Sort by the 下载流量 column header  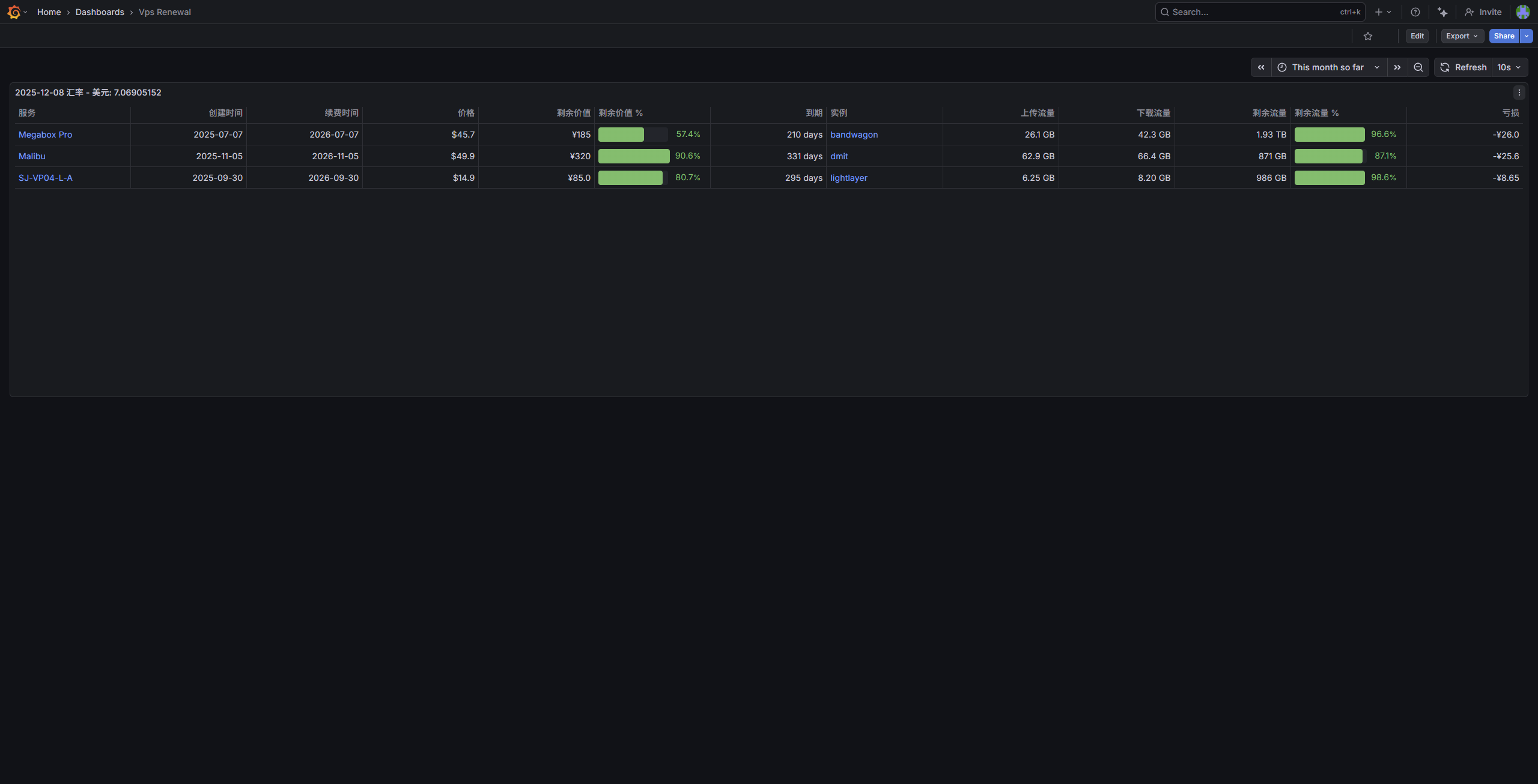coord(1153,113)
